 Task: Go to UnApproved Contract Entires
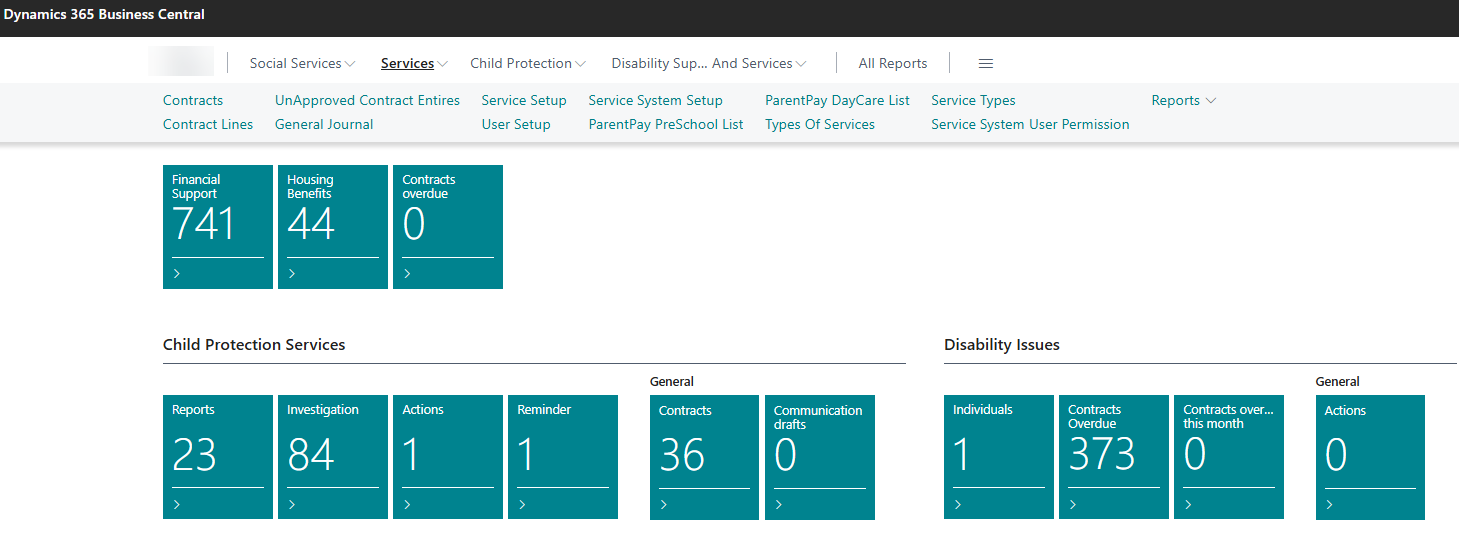point(367,100)
